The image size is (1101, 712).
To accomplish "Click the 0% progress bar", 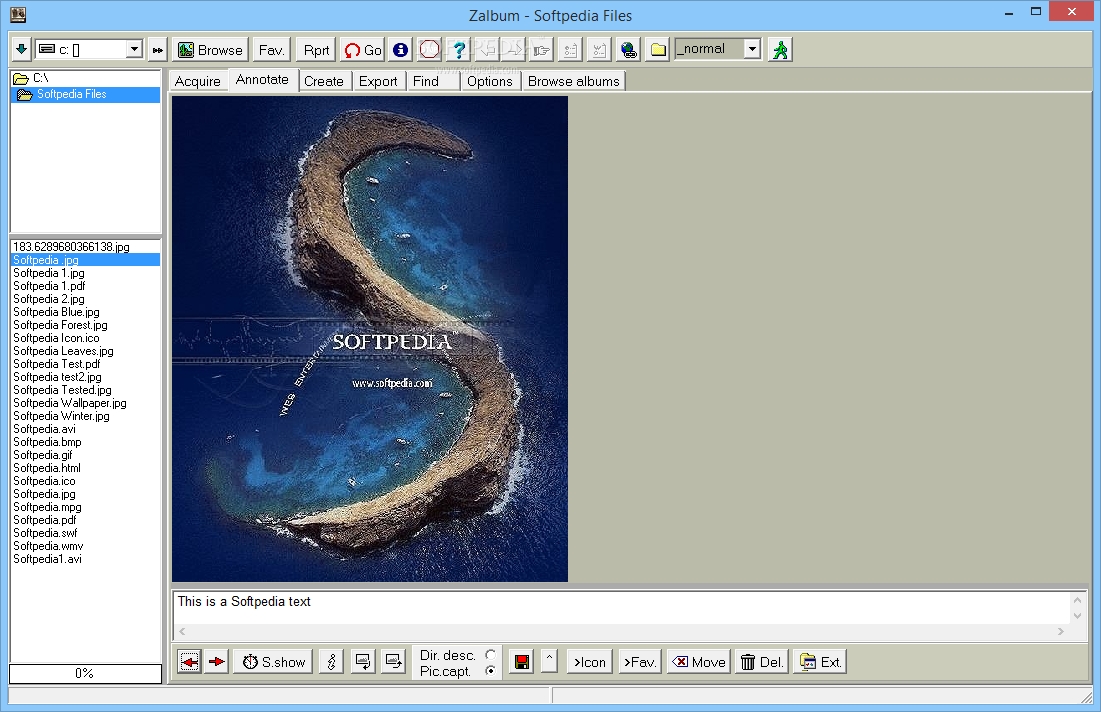I will [x=85, y=673].
